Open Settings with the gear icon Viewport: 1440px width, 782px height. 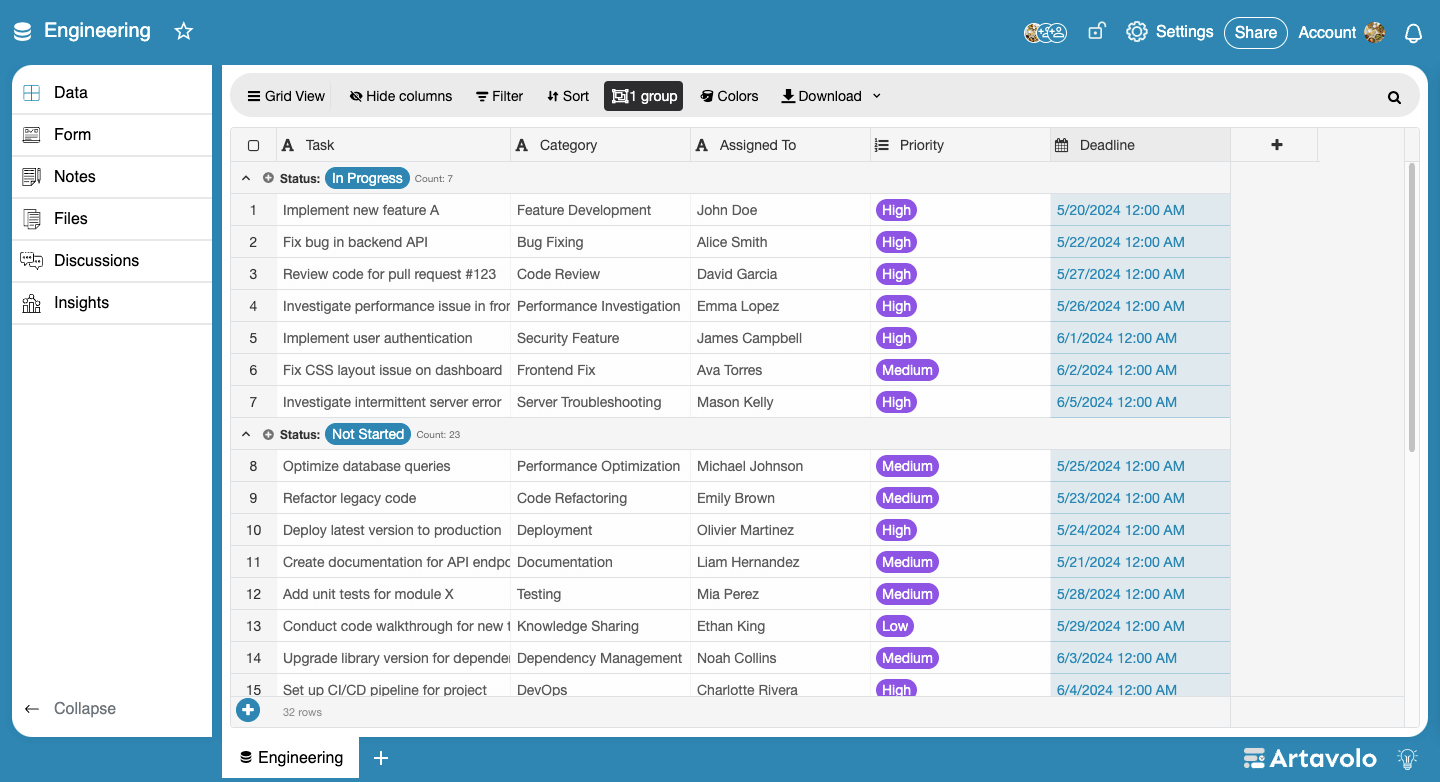pyautogui.click(x=1137, y=32)
